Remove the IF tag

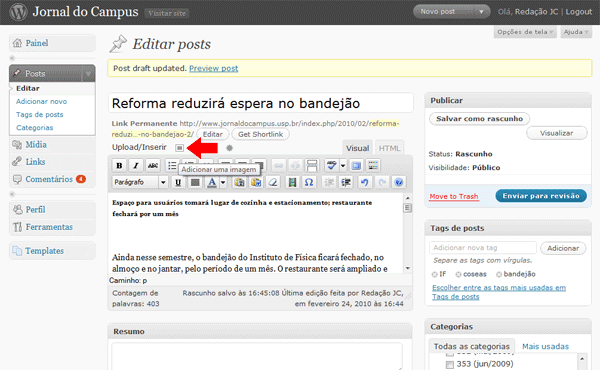(434, 274)
